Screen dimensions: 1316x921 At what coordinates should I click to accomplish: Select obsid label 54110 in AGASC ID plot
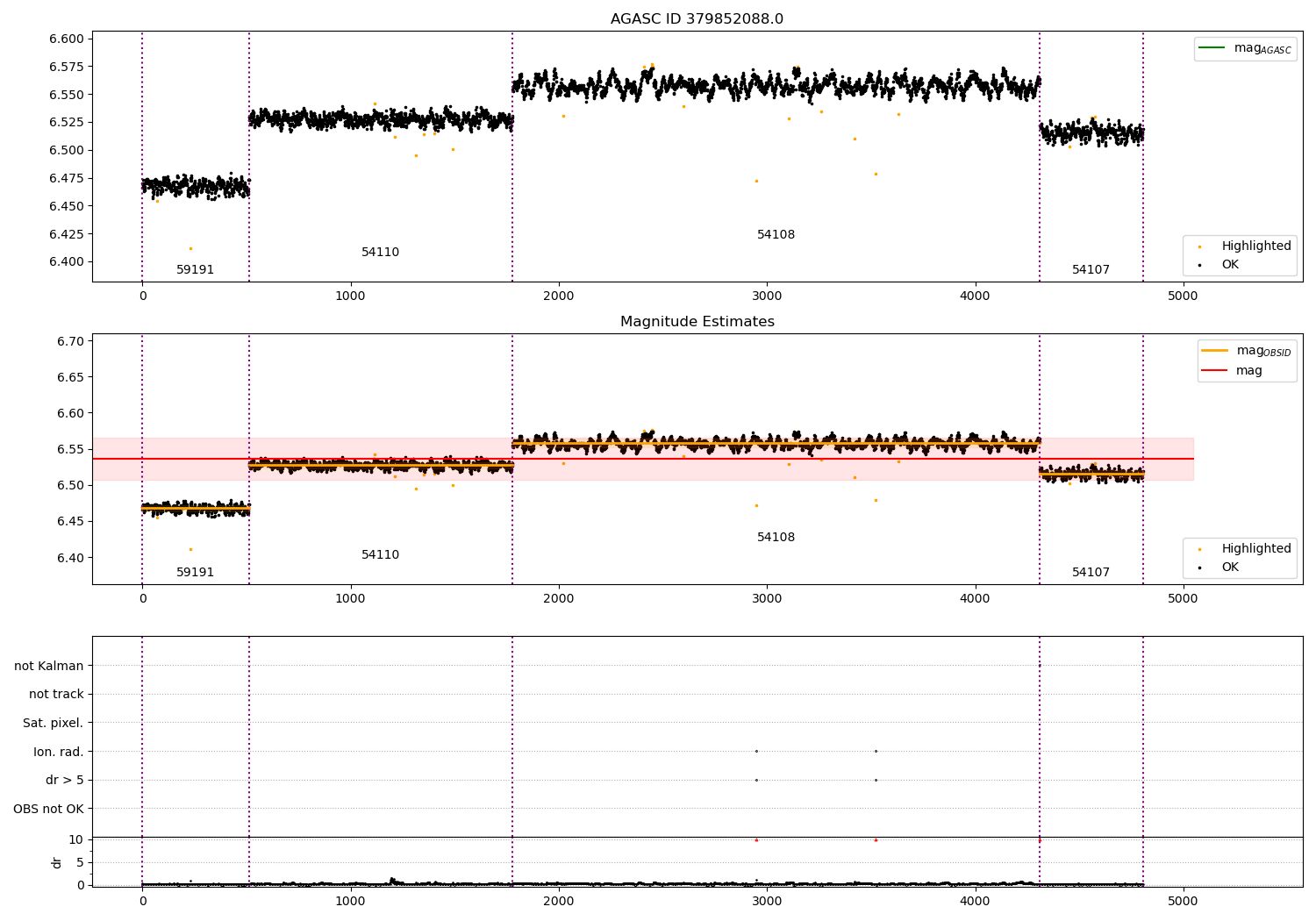380,253
